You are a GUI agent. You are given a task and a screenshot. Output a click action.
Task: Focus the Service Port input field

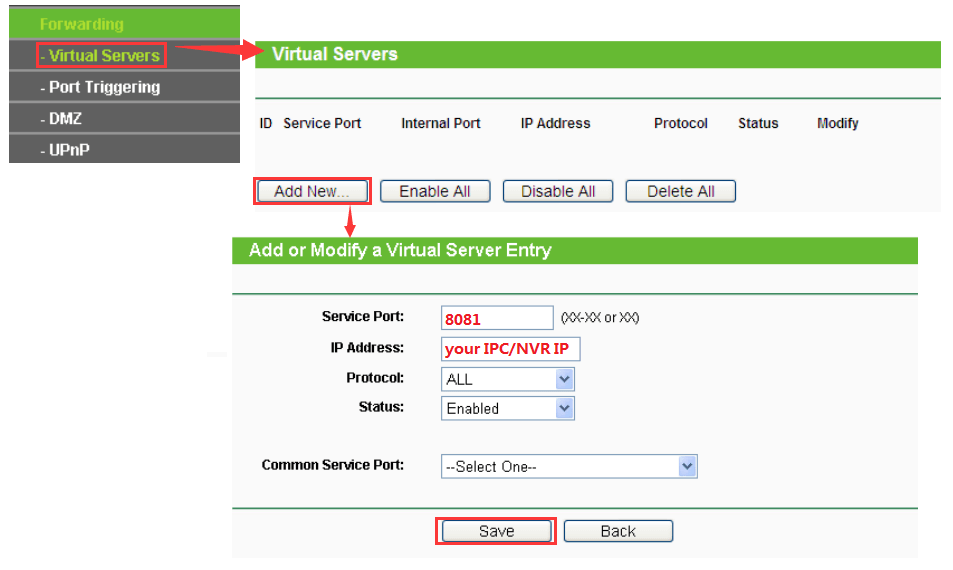(497, 318)
